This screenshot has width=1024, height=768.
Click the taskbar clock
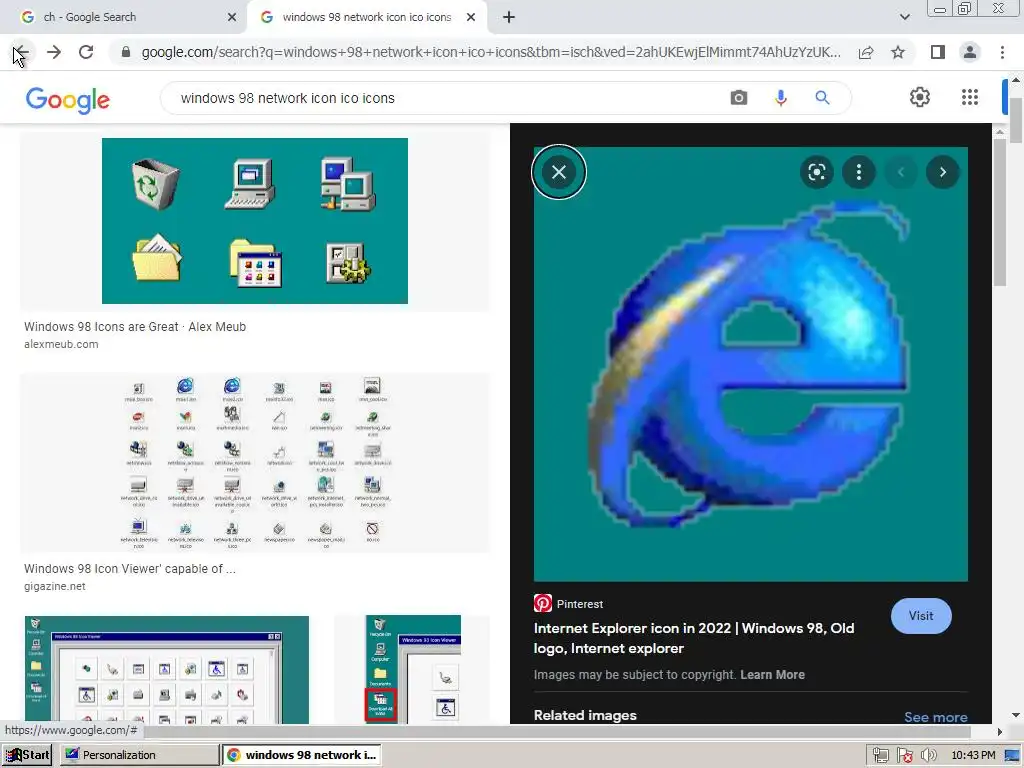coord(973,755)
